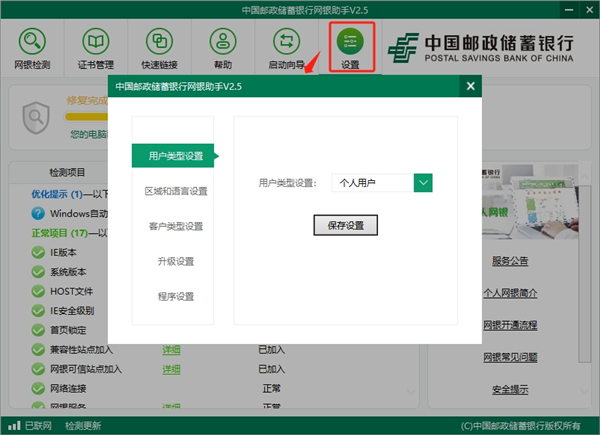Click the green check next to IE版本
The height and width of the screenshot is (435, 600).
pos(38,253)
